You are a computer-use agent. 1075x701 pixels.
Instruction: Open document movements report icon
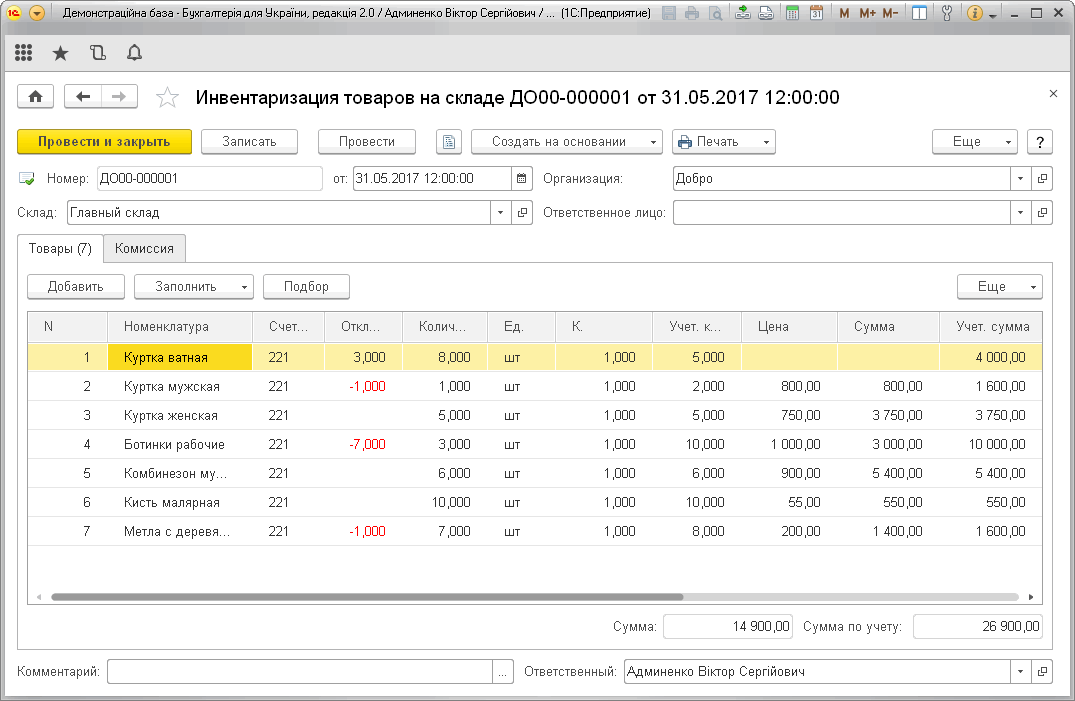[449, 142]
